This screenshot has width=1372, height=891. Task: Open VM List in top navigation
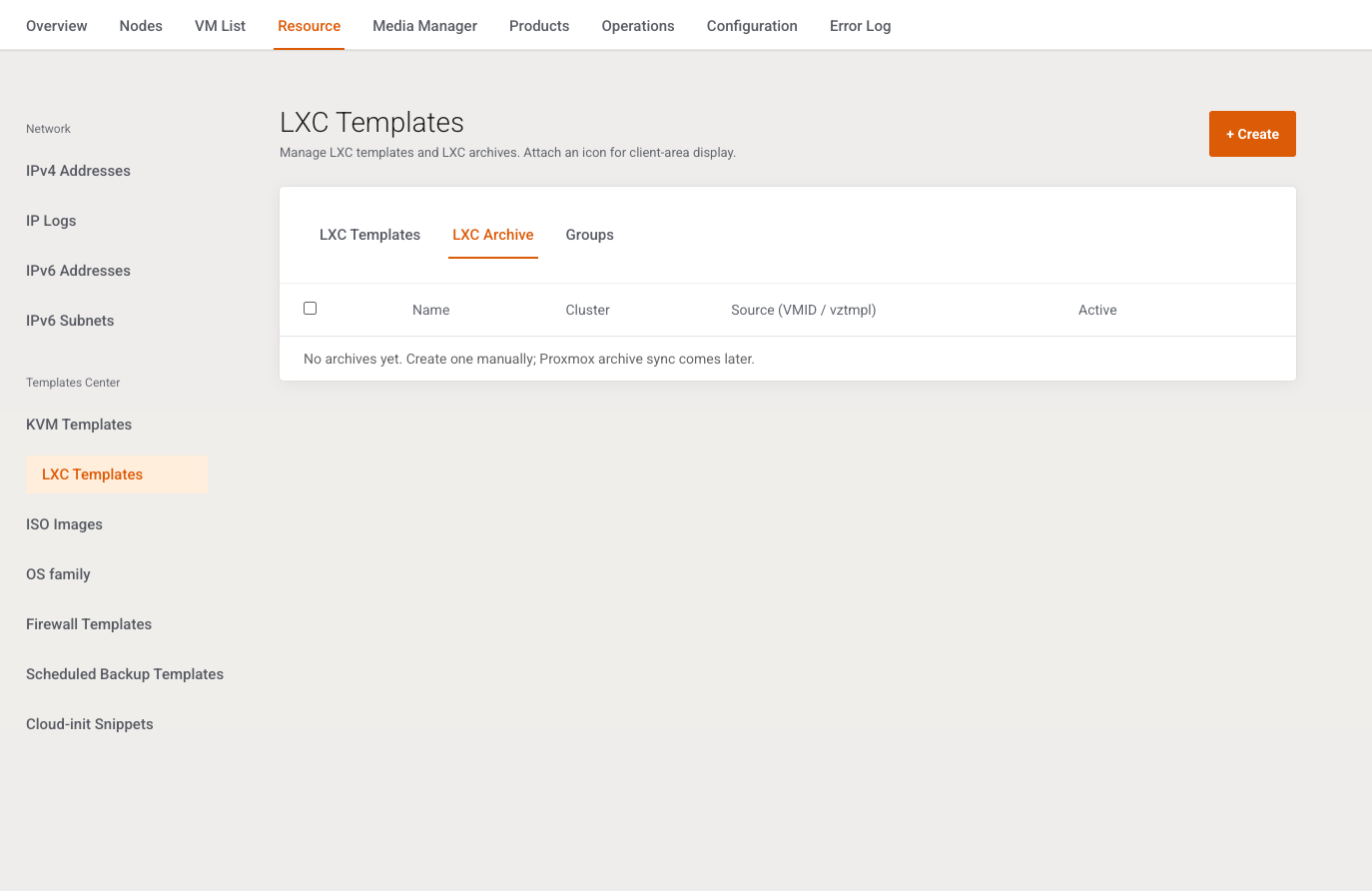click(220, 26)
